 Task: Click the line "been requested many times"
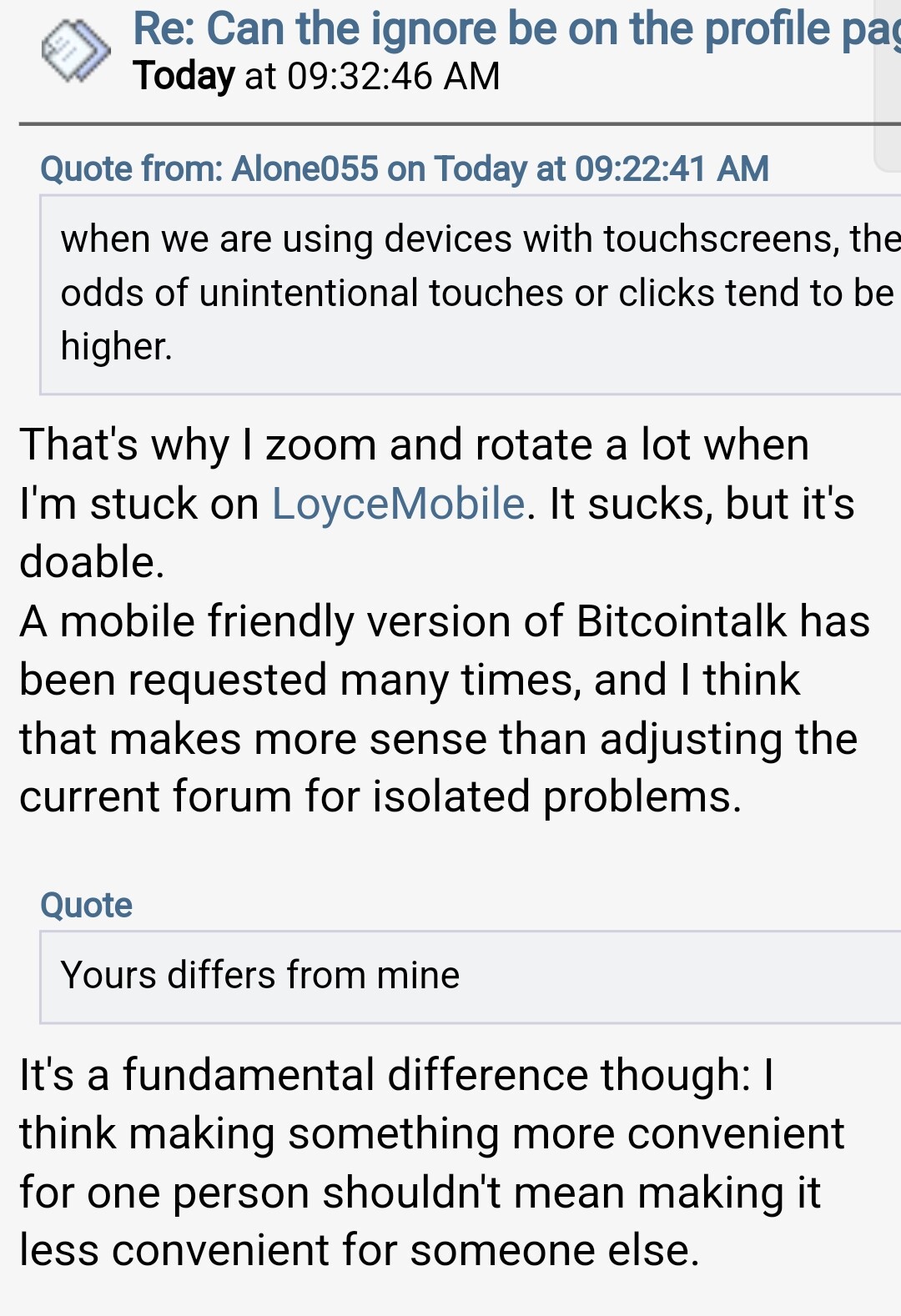click(410, 681)
